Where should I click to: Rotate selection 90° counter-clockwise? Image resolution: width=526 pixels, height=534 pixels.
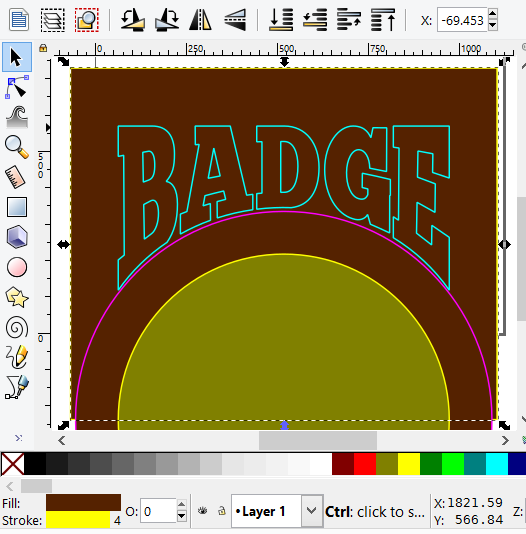(x=133, y=20)
